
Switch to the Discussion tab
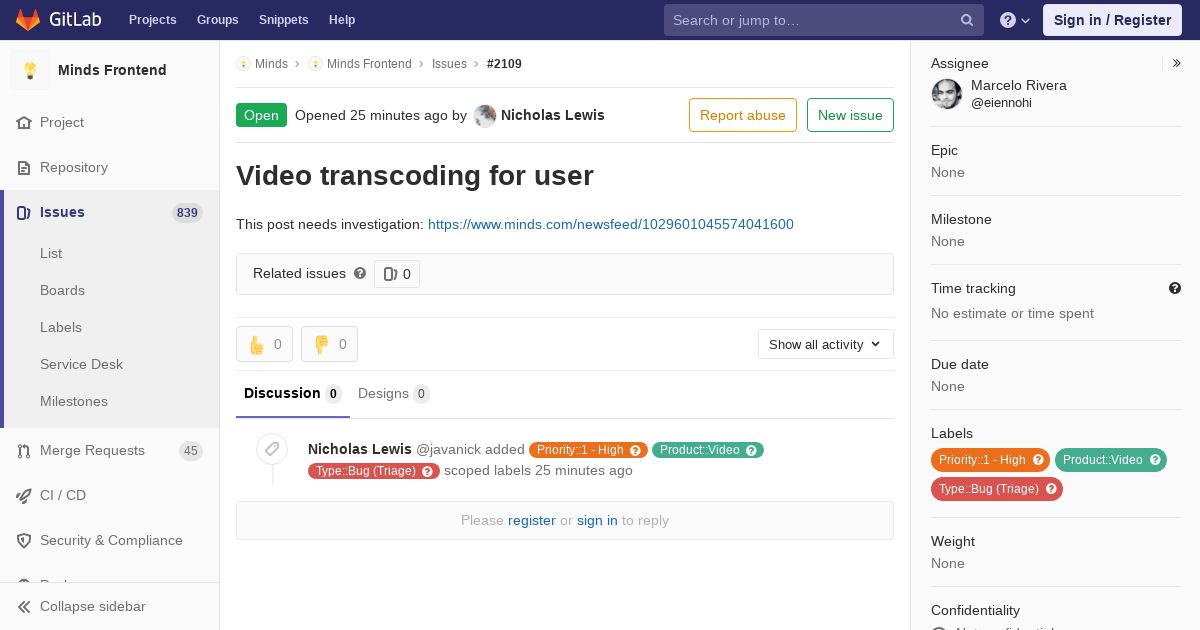[293, 393]
